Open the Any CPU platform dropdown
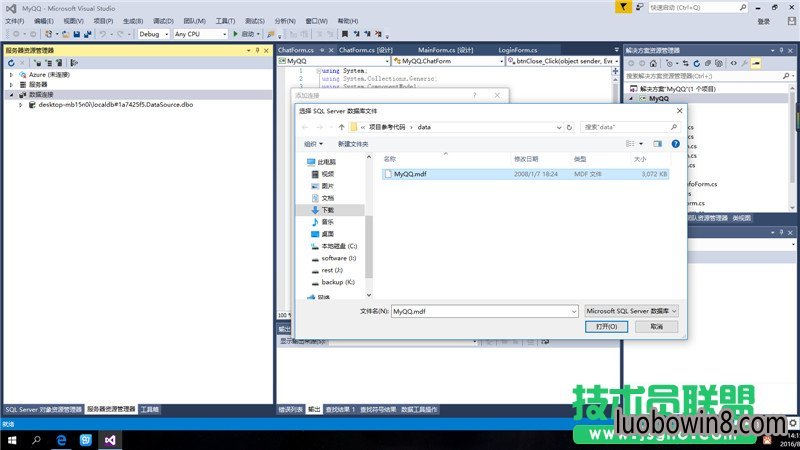The height and width of the screenshot is (450, 800). (224, 34)
